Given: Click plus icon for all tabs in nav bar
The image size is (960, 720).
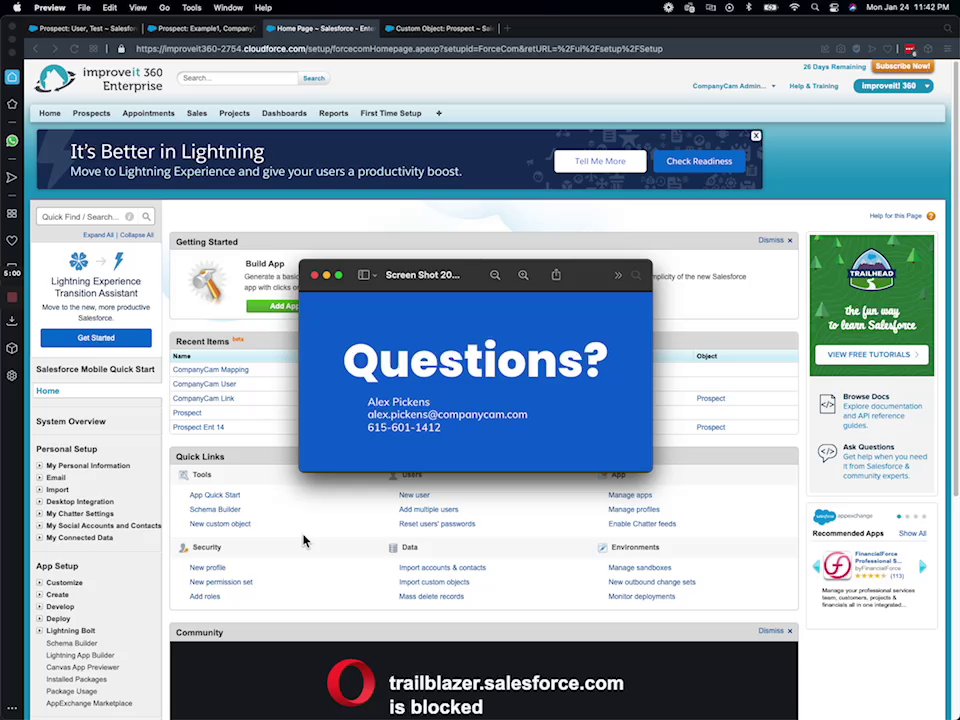Looking at the screenshot, I should pos(439,113).
